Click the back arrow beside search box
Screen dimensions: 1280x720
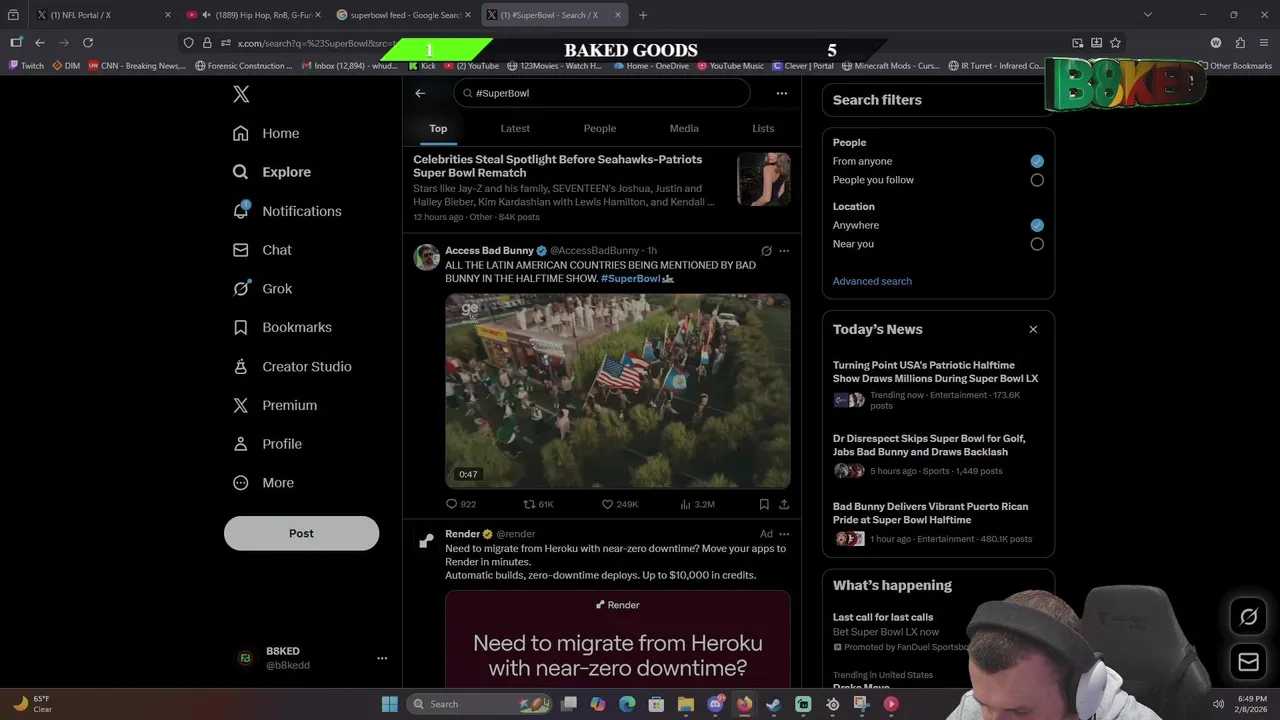[420, 93]
